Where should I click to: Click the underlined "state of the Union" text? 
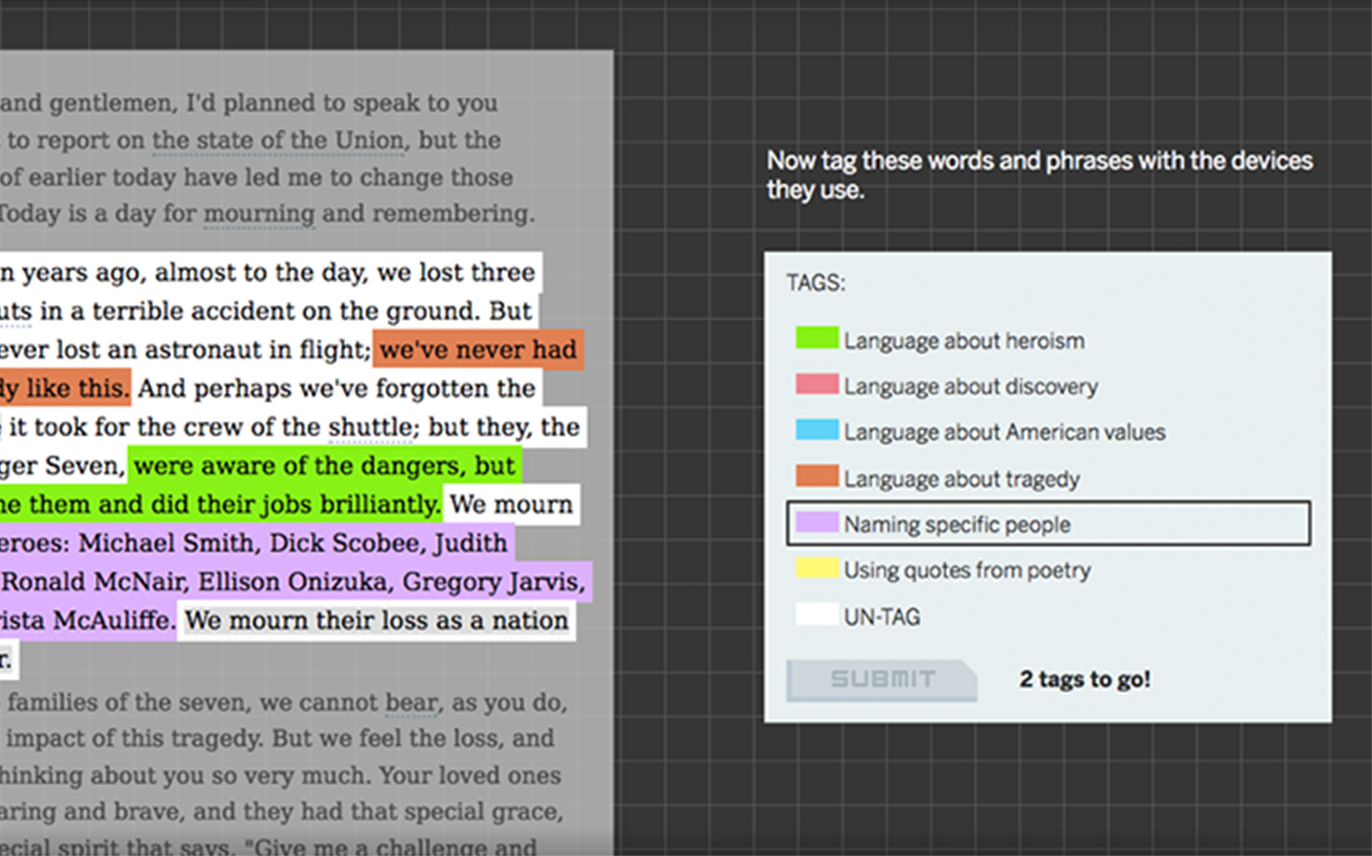pyautogui.click(x=278, y=140)
